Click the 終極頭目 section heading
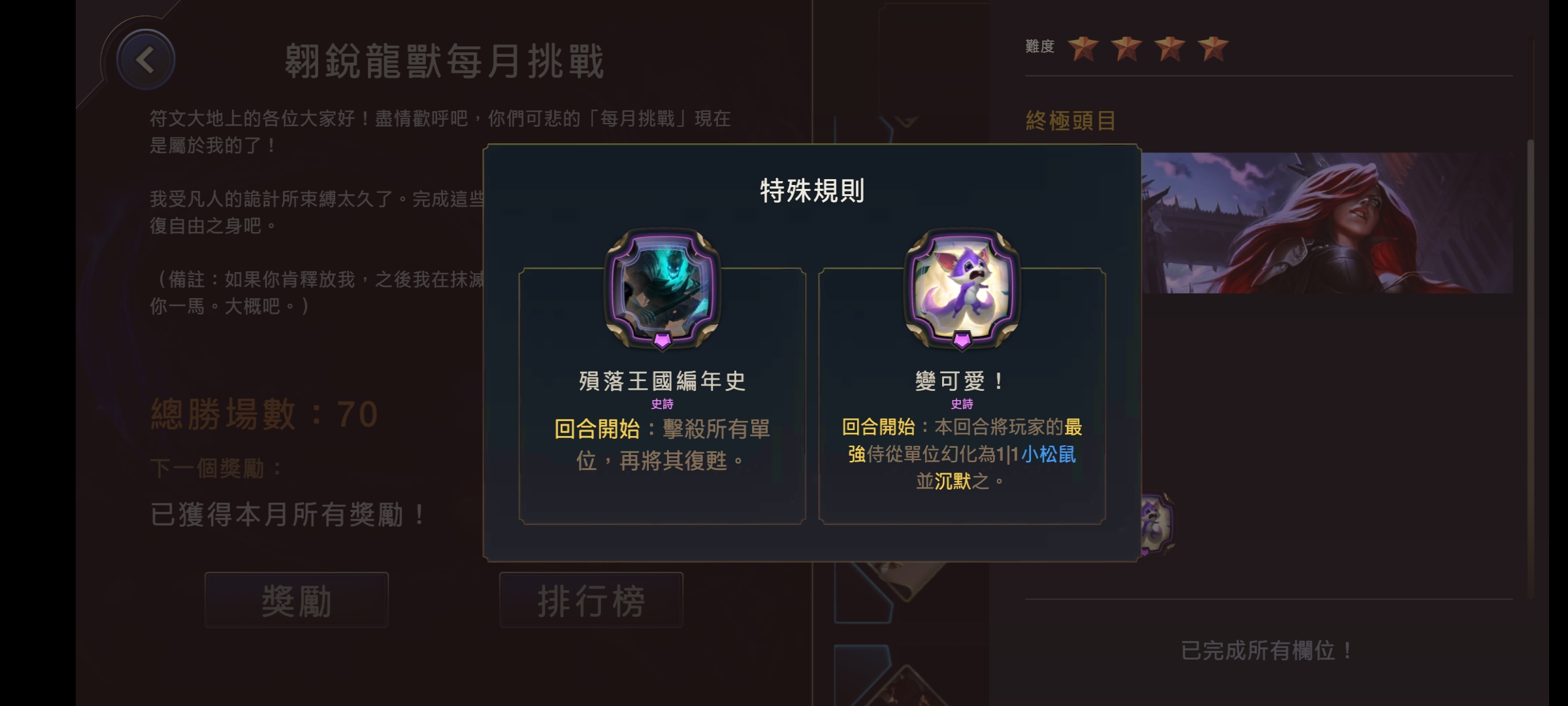Viewport: 1568px width, 706px height. tap(1071, 121)
